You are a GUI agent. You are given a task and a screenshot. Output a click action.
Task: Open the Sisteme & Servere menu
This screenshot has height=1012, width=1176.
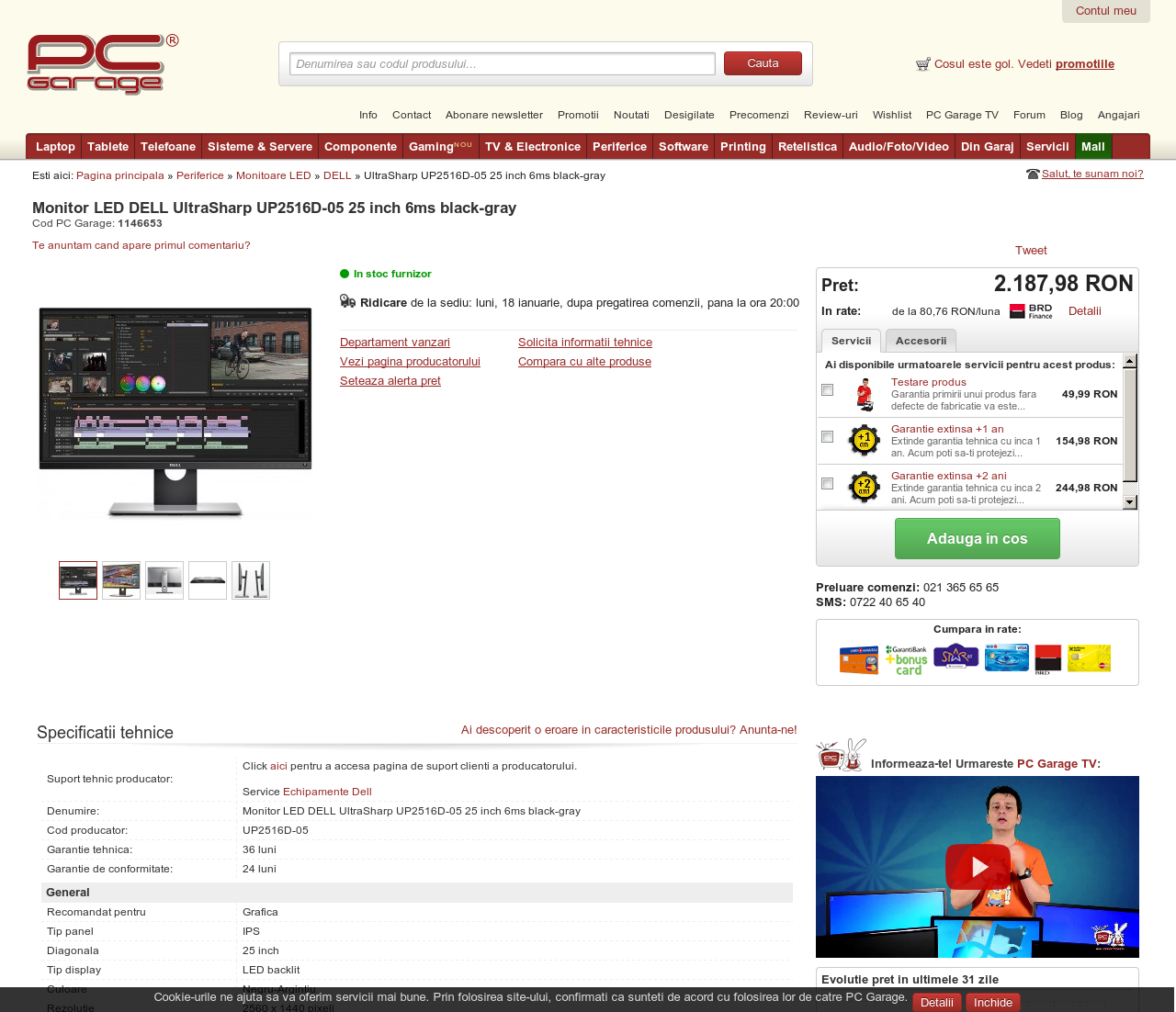click(260, 147)
